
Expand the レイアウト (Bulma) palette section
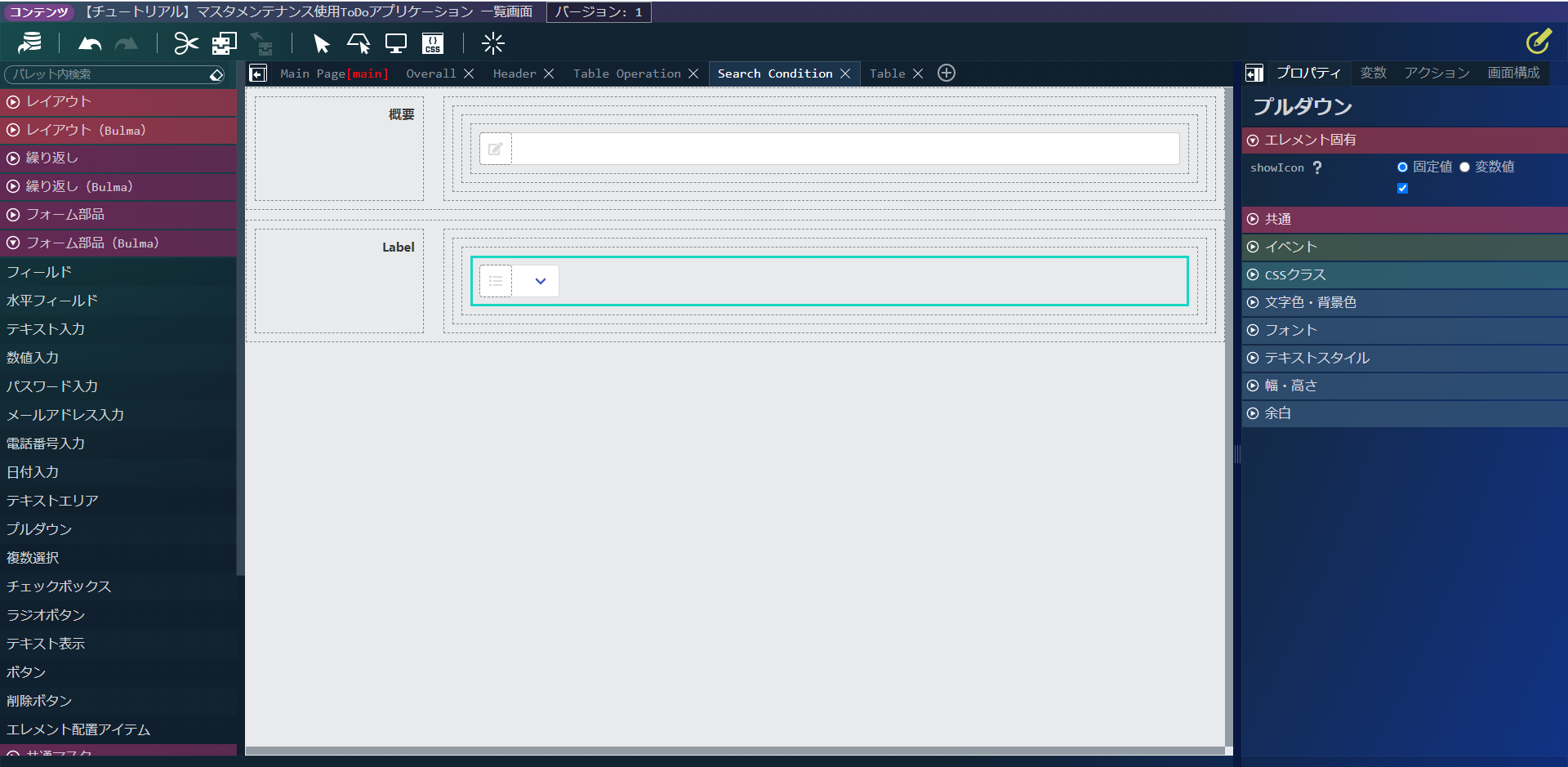(x=118, y=130)
